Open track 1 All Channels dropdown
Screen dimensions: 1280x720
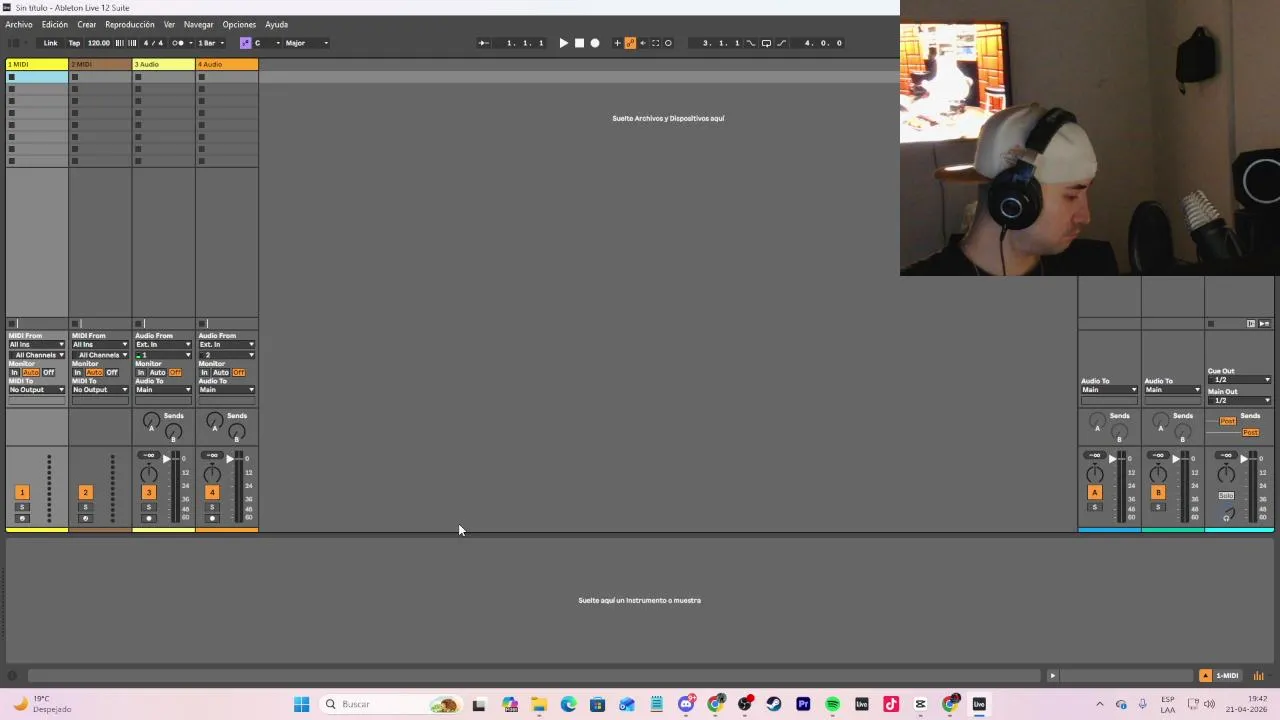37,355
